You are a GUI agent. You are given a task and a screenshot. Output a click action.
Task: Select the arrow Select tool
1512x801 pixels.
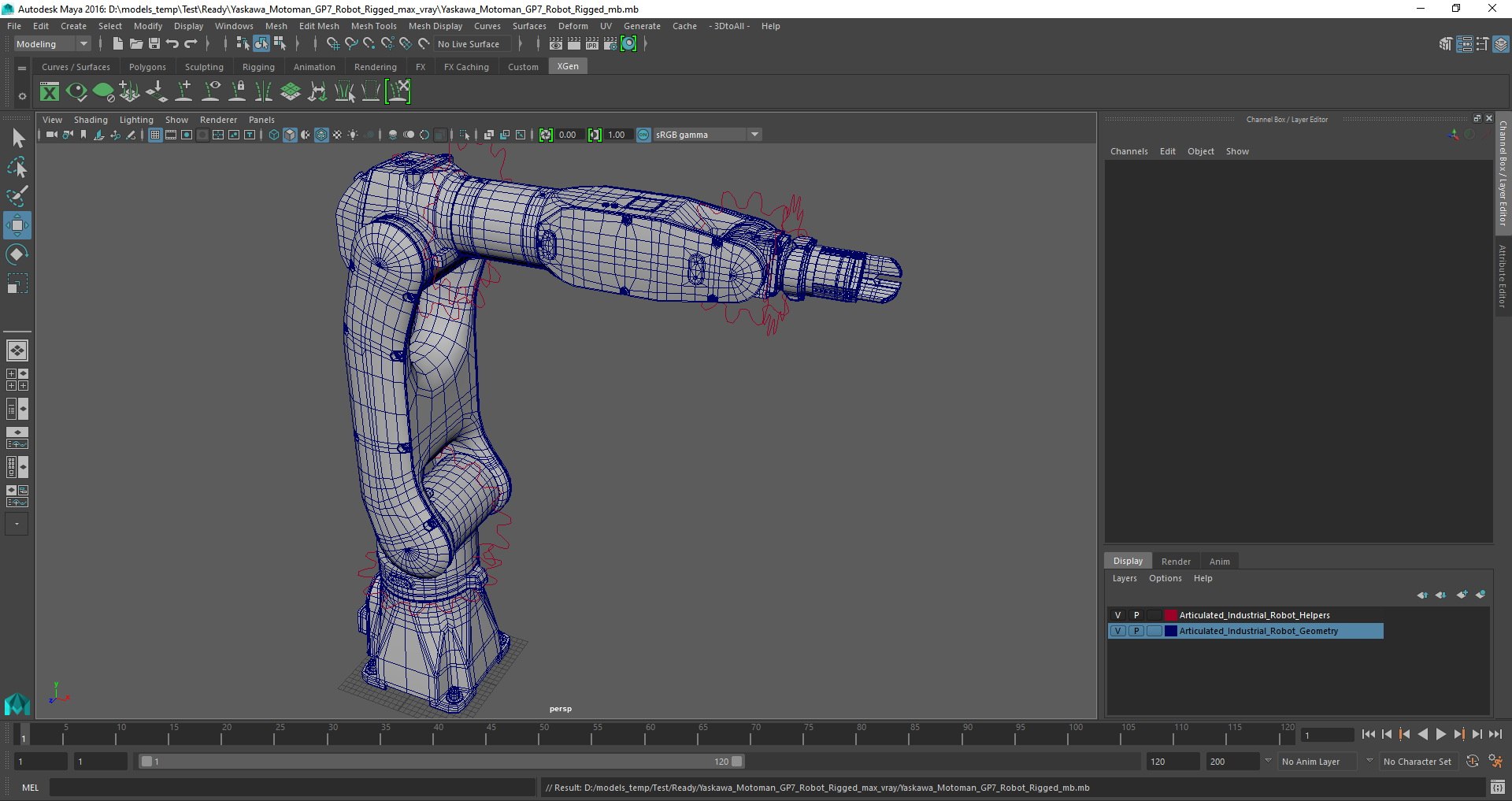click(17, 139)
